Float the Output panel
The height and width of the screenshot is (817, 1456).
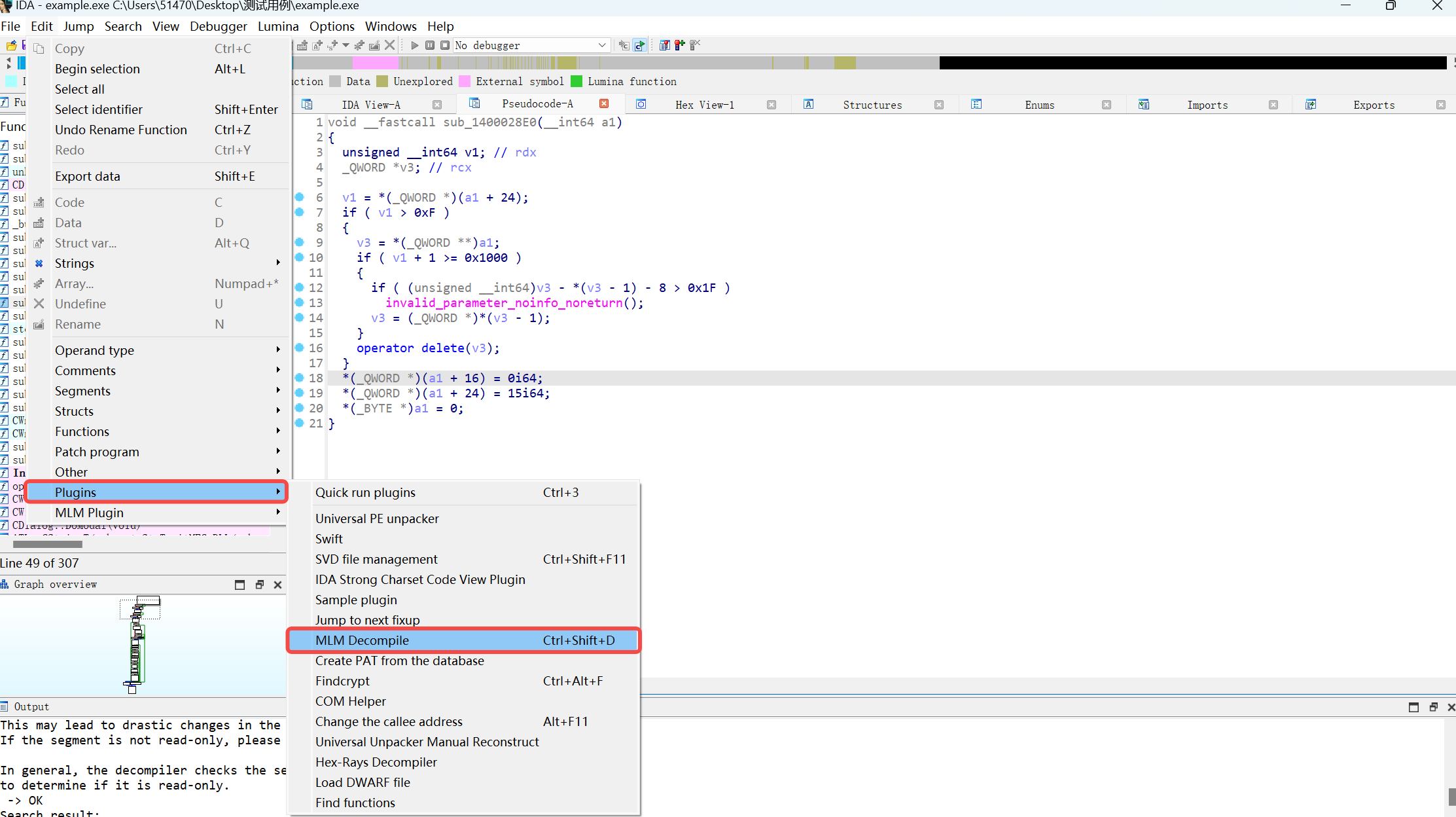1433,707
